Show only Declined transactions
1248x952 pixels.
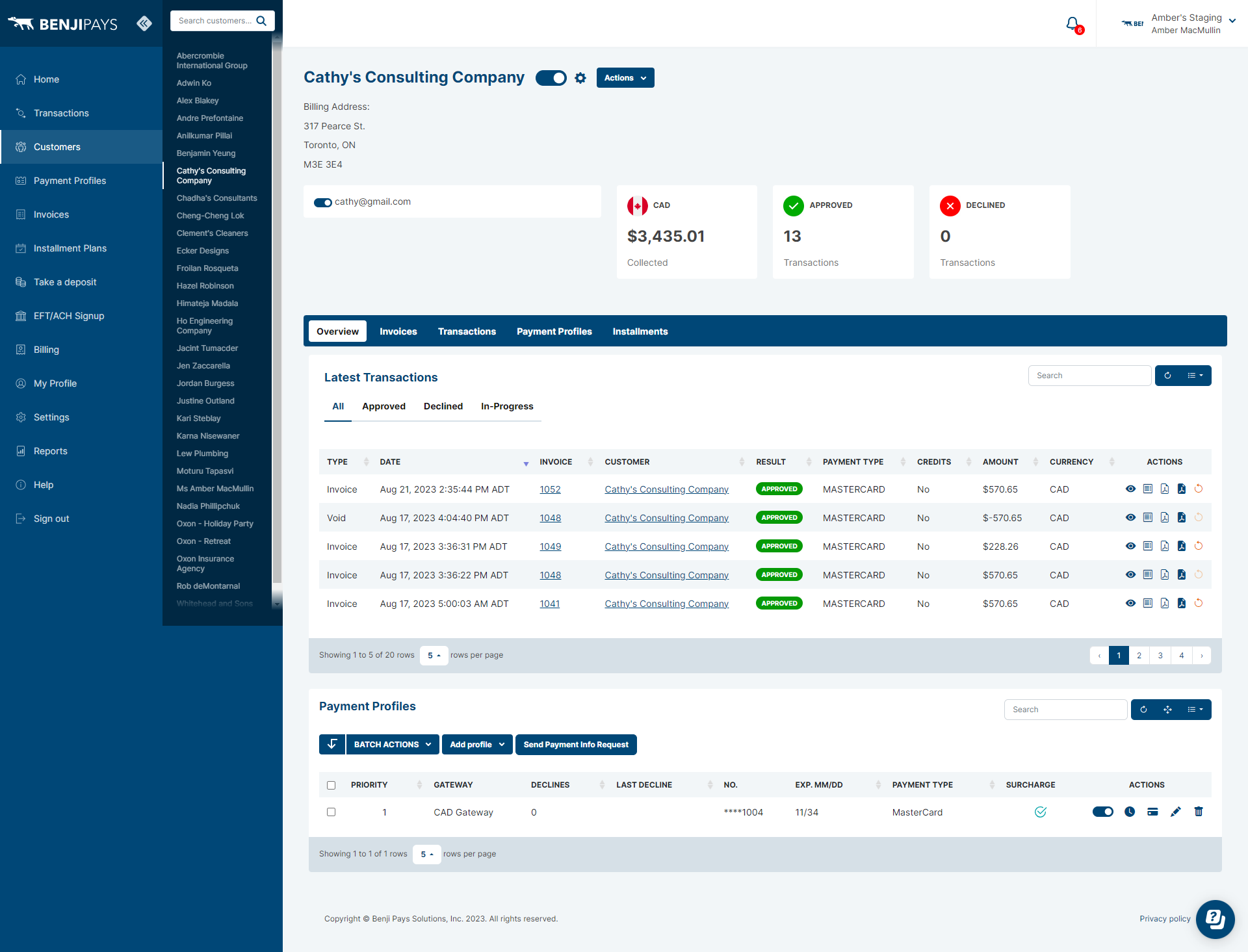[443, 406]
